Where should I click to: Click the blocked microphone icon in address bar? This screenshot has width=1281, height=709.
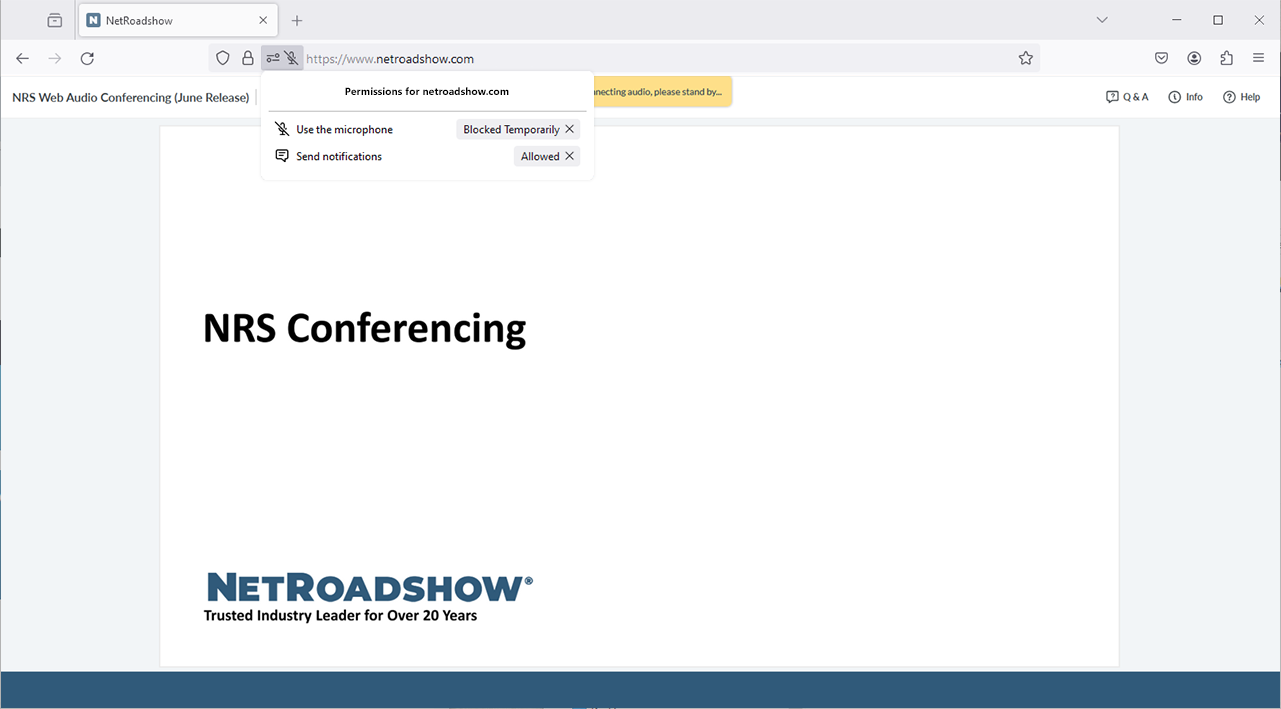click(x=291, y=58)
